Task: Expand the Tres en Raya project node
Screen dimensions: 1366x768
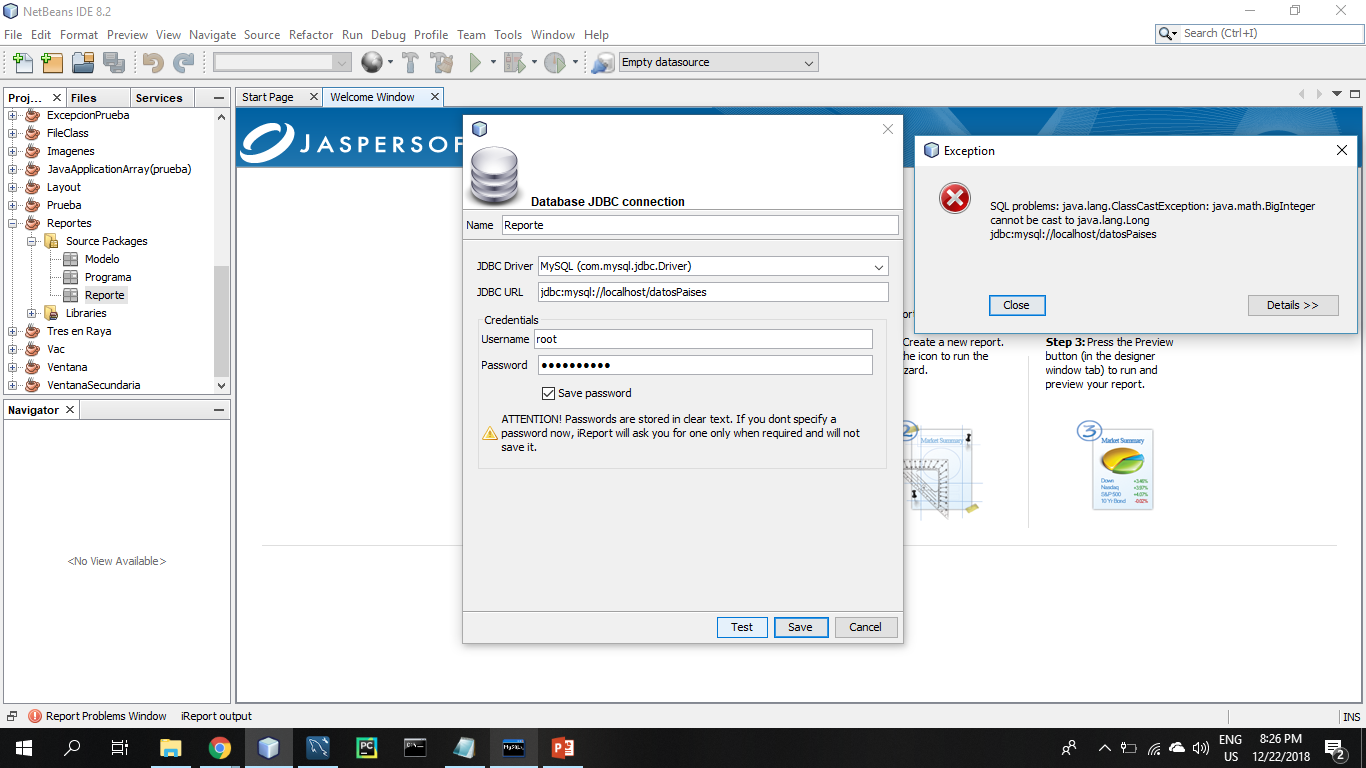Action: tap(13, 331)
